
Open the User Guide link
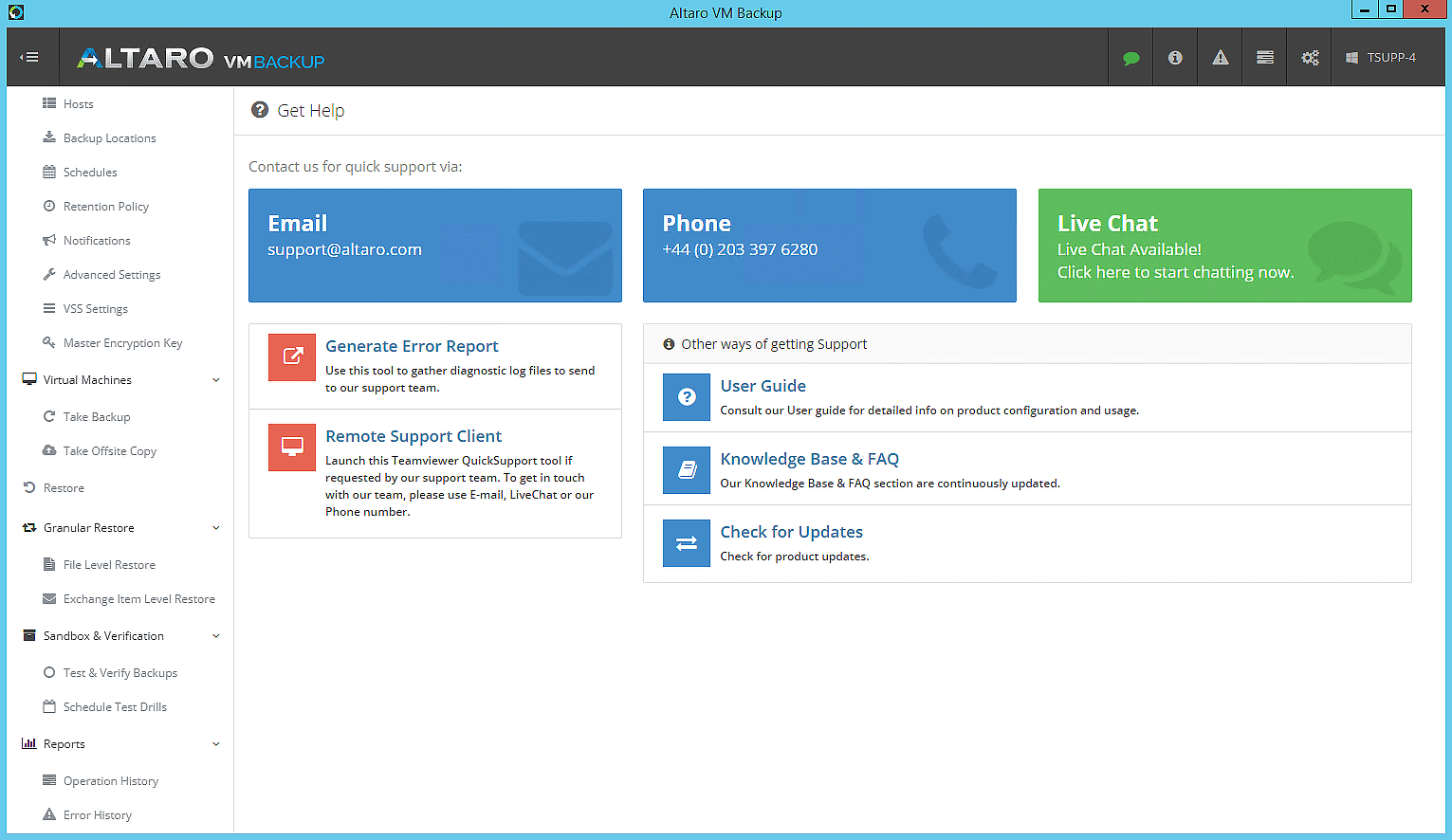(763, 386)
